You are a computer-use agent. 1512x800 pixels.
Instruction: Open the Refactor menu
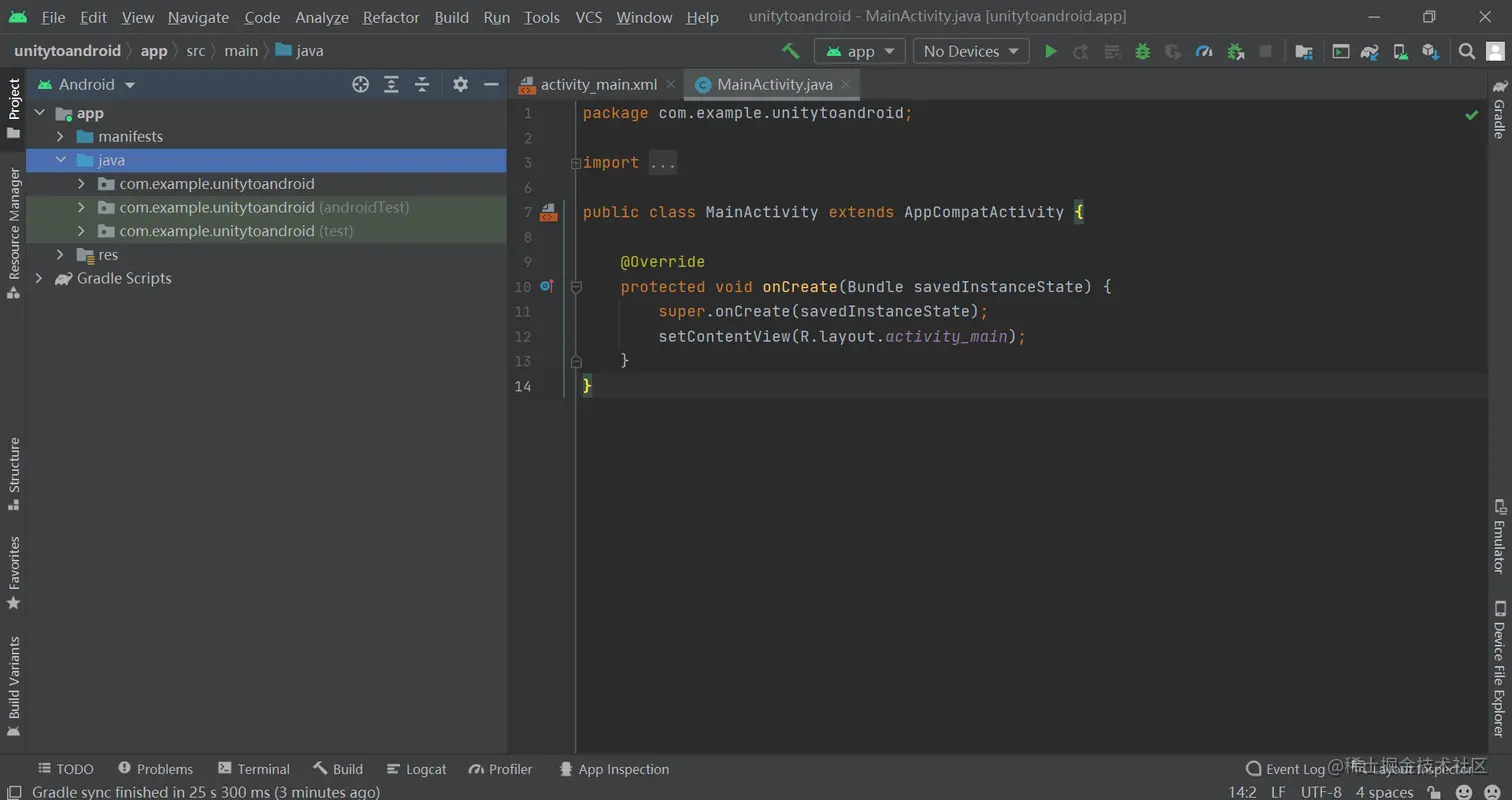coord(391,17)
